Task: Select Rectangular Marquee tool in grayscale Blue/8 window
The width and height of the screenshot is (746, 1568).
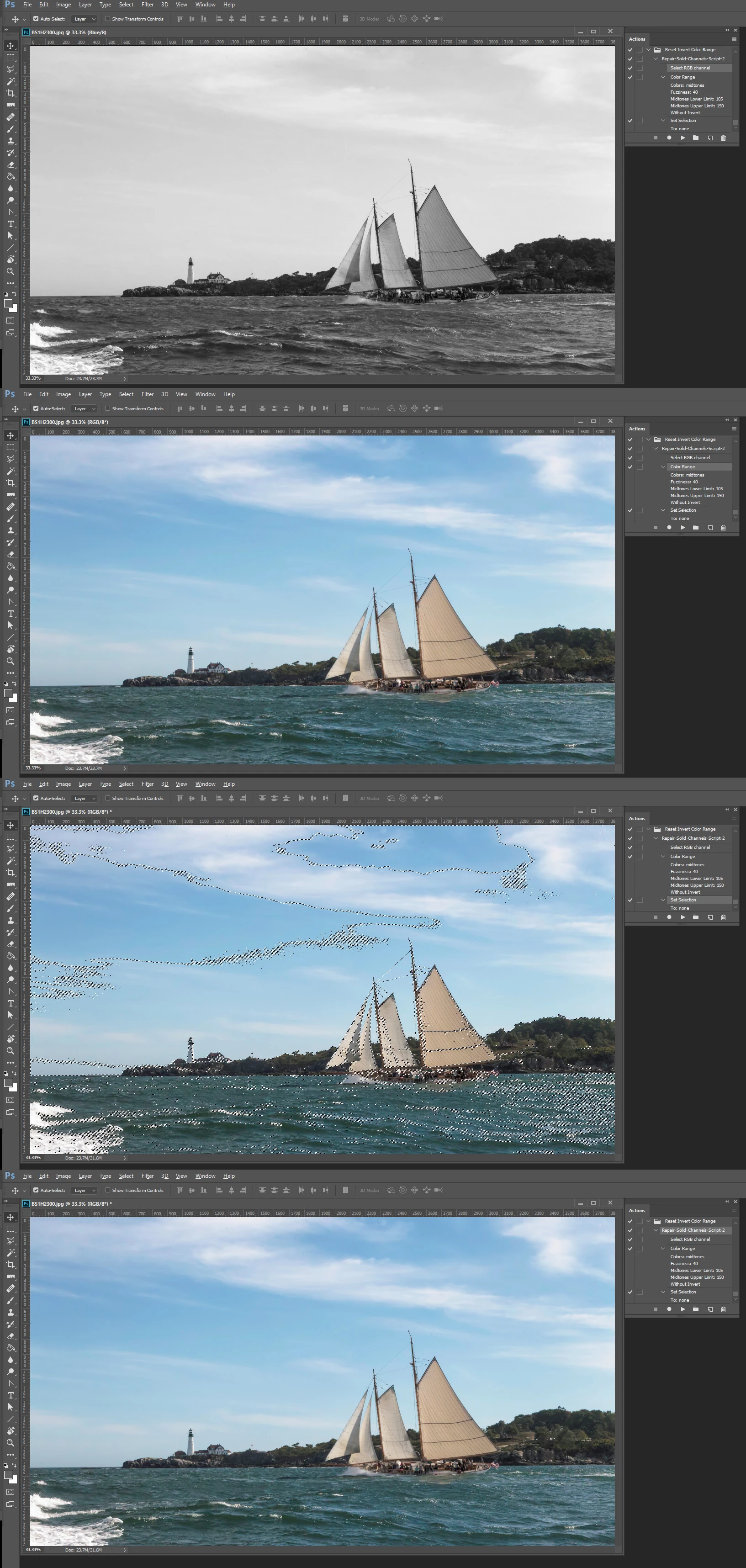Action: tap(11, 57)
